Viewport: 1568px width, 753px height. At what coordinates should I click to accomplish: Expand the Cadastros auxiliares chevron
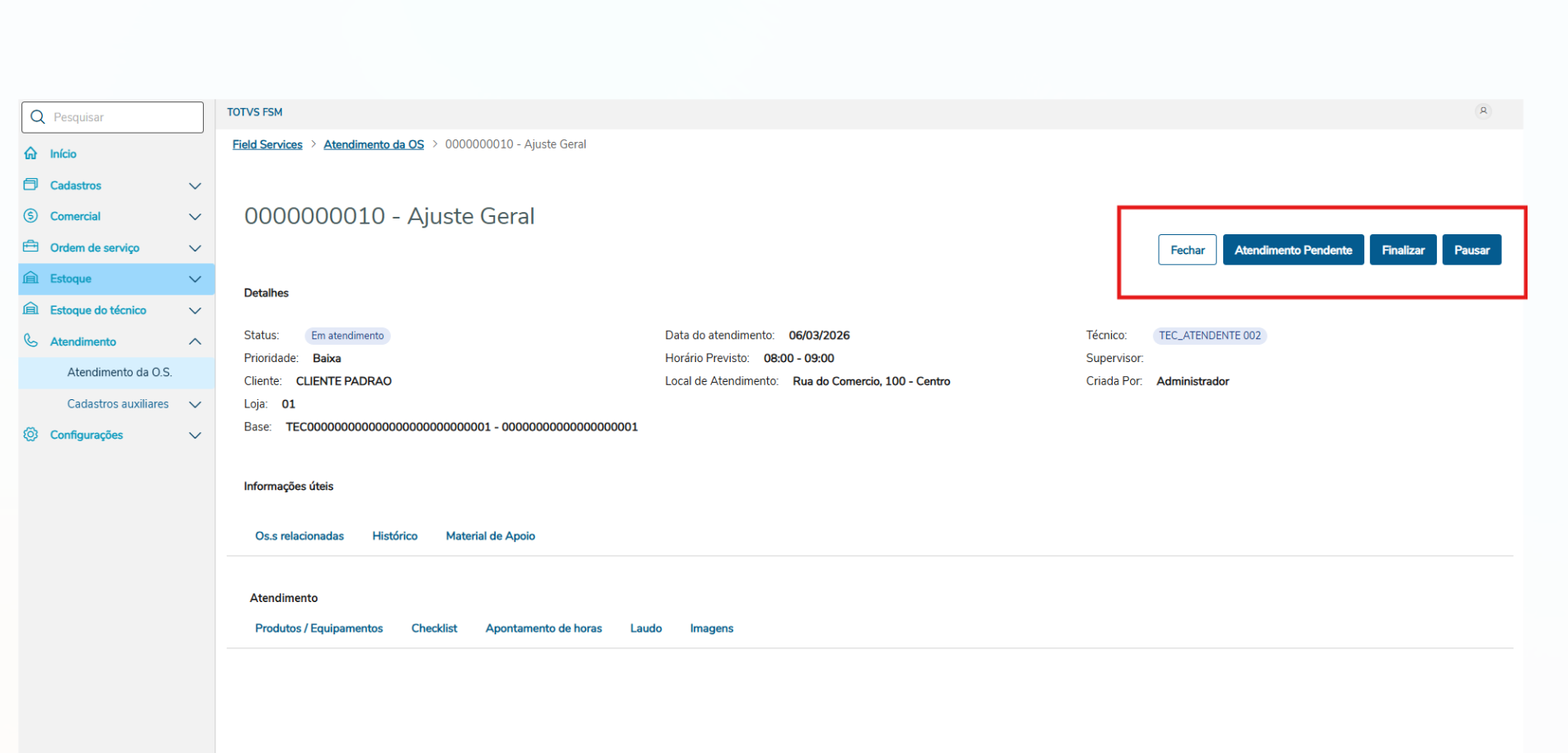coord(195,405)
